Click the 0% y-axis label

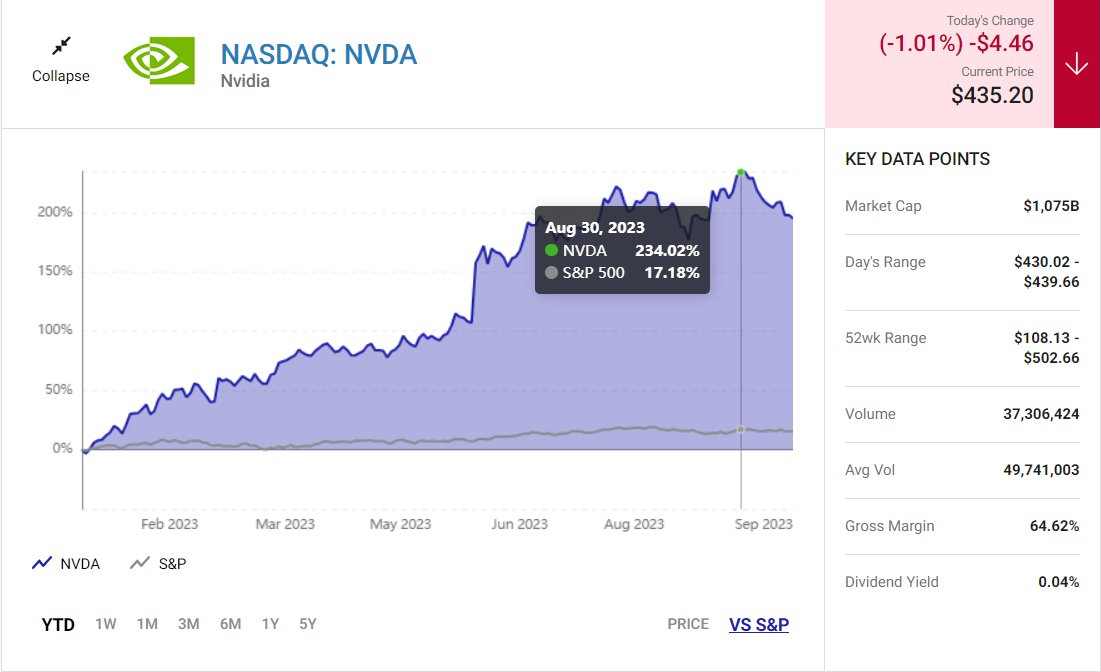tap(62, 448)
